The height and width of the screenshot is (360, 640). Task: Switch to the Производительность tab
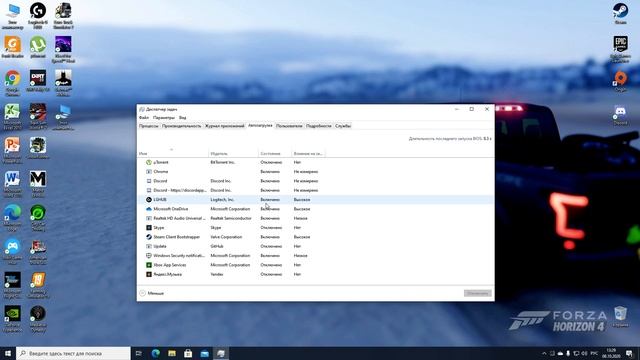[182, 126]
